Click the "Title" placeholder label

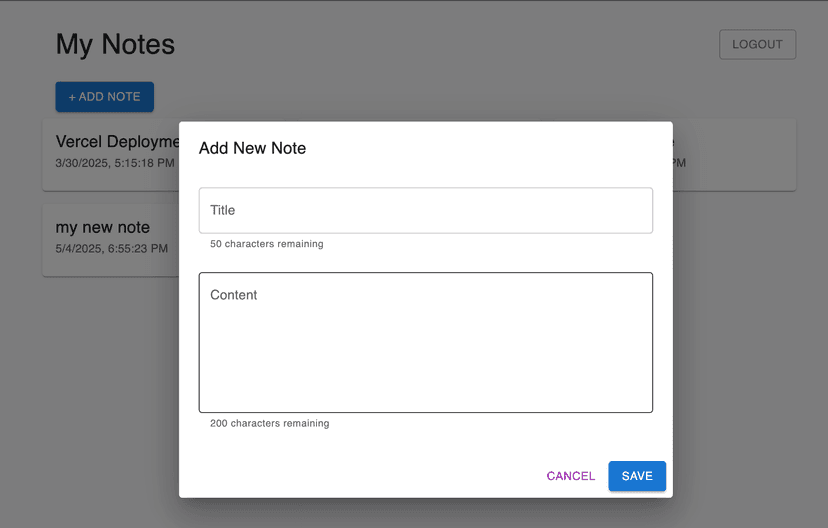[x=222, y=210]
